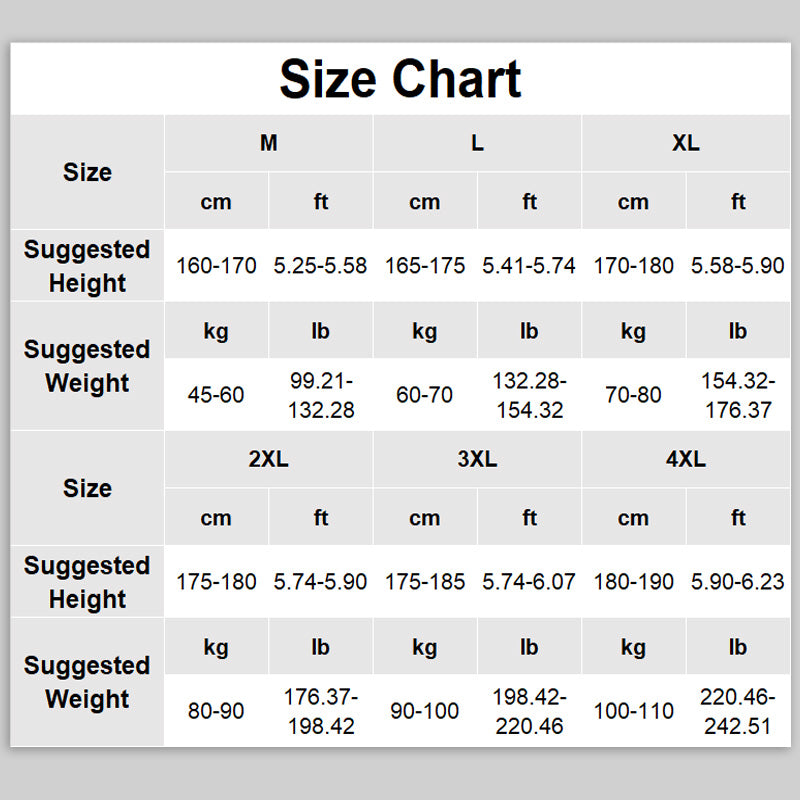Viewport: 800px width, 800px height.
Task: Click the Size Chart title
Action: 400,79
